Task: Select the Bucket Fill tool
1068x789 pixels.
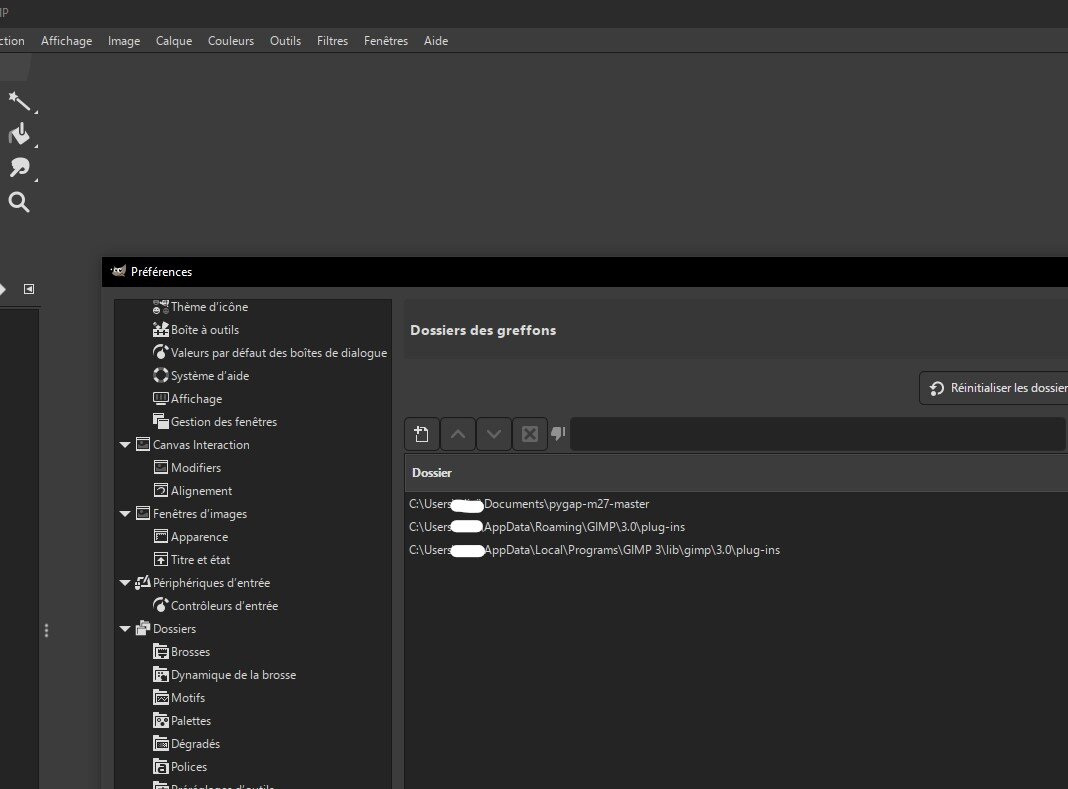Action: [19, 134]
